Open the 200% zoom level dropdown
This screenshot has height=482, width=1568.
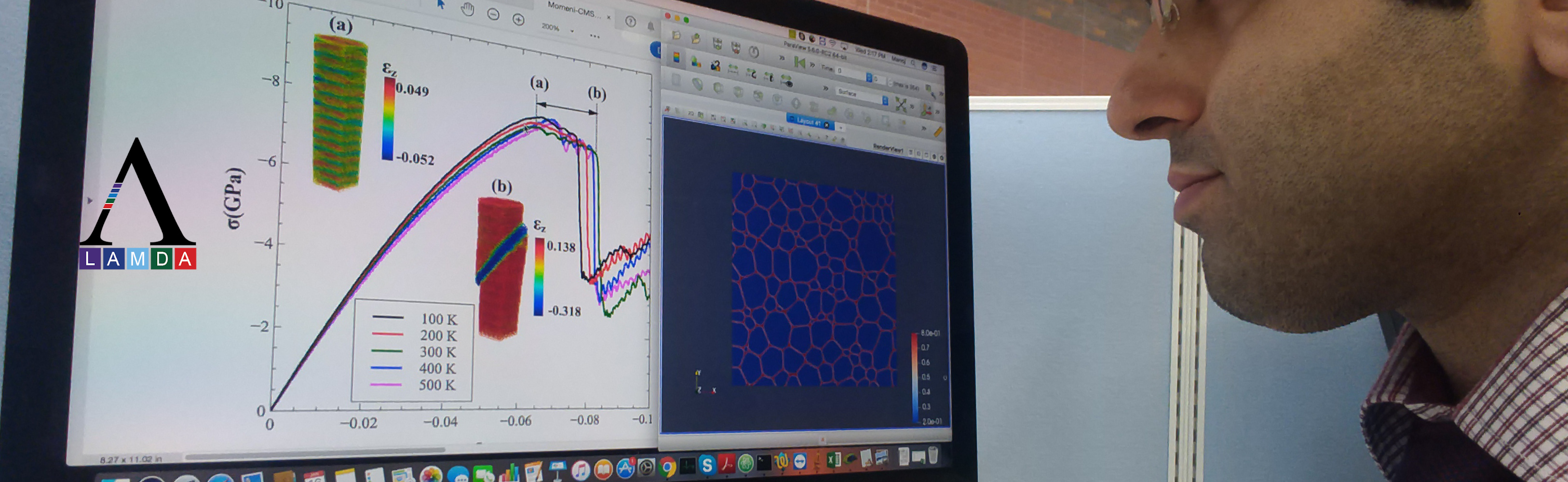[571, 30]
